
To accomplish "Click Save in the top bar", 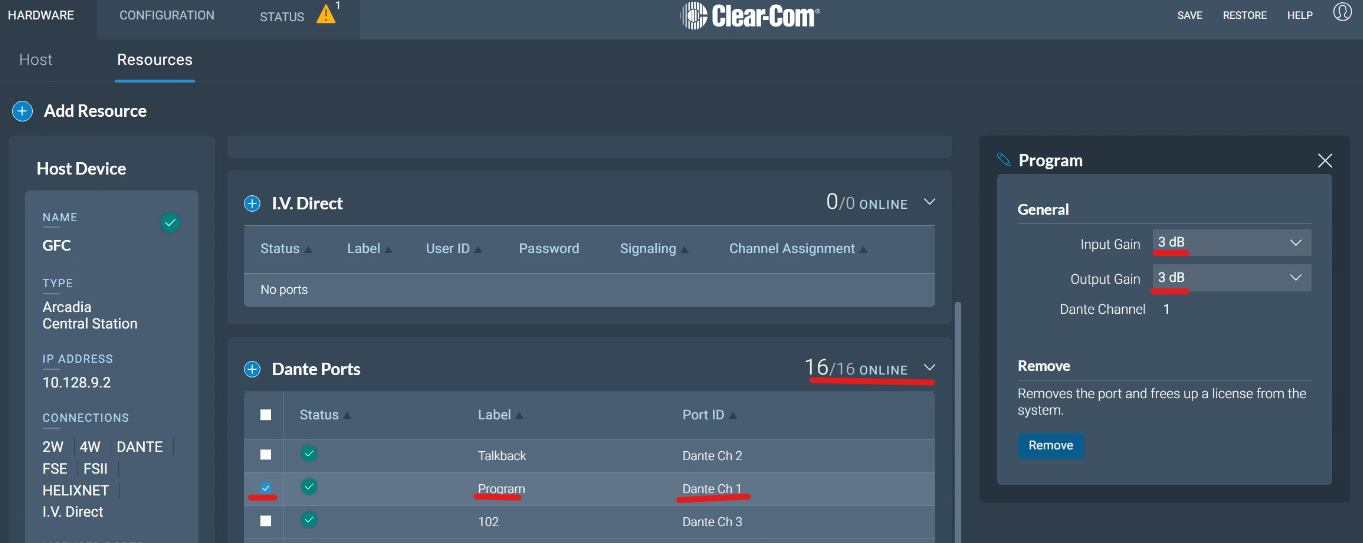I will click(x=1190, y=16).
